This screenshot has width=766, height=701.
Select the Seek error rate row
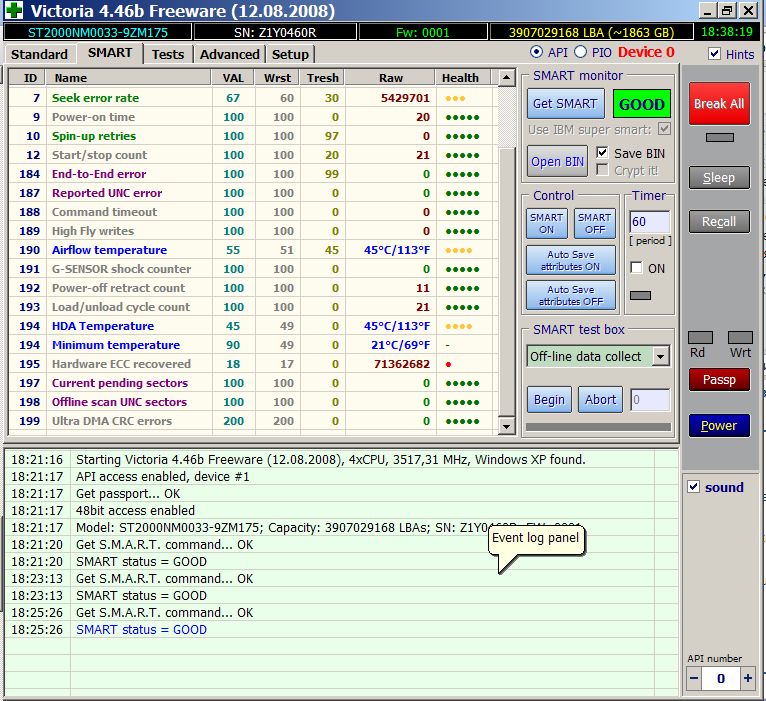[253, 98]
